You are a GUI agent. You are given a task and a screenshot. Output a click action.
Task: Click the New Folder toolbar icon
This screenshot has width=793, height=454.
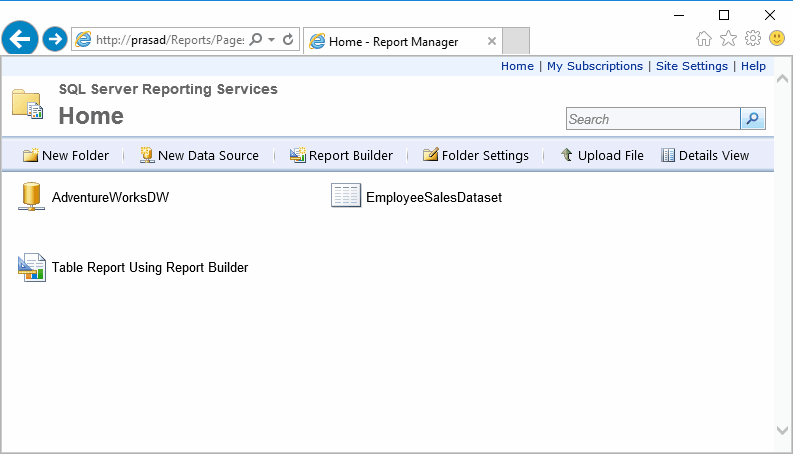click(x=30, y=155)
